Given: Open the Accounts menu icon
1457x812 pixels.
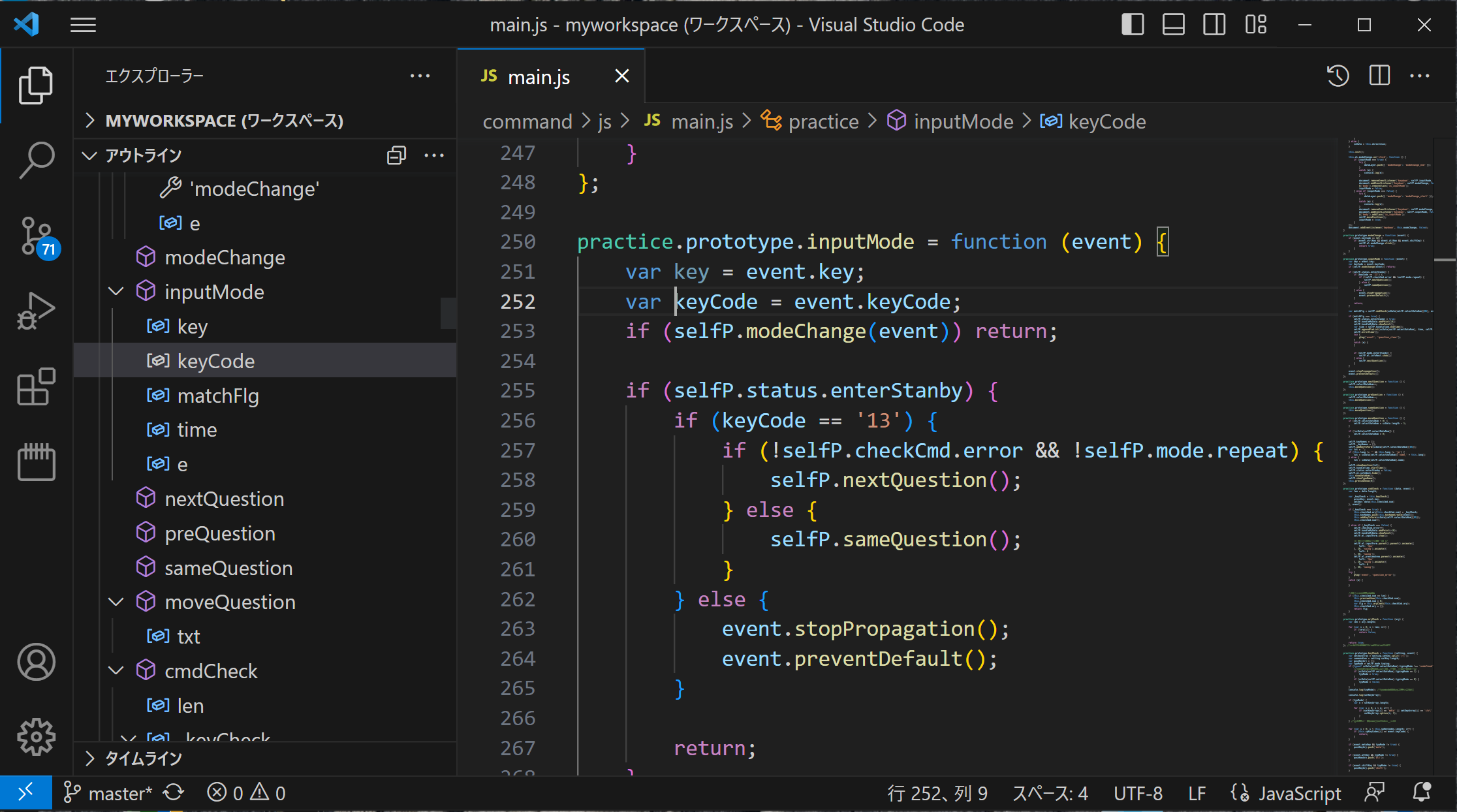Looking at the screenshot, I should click(37, 662).
